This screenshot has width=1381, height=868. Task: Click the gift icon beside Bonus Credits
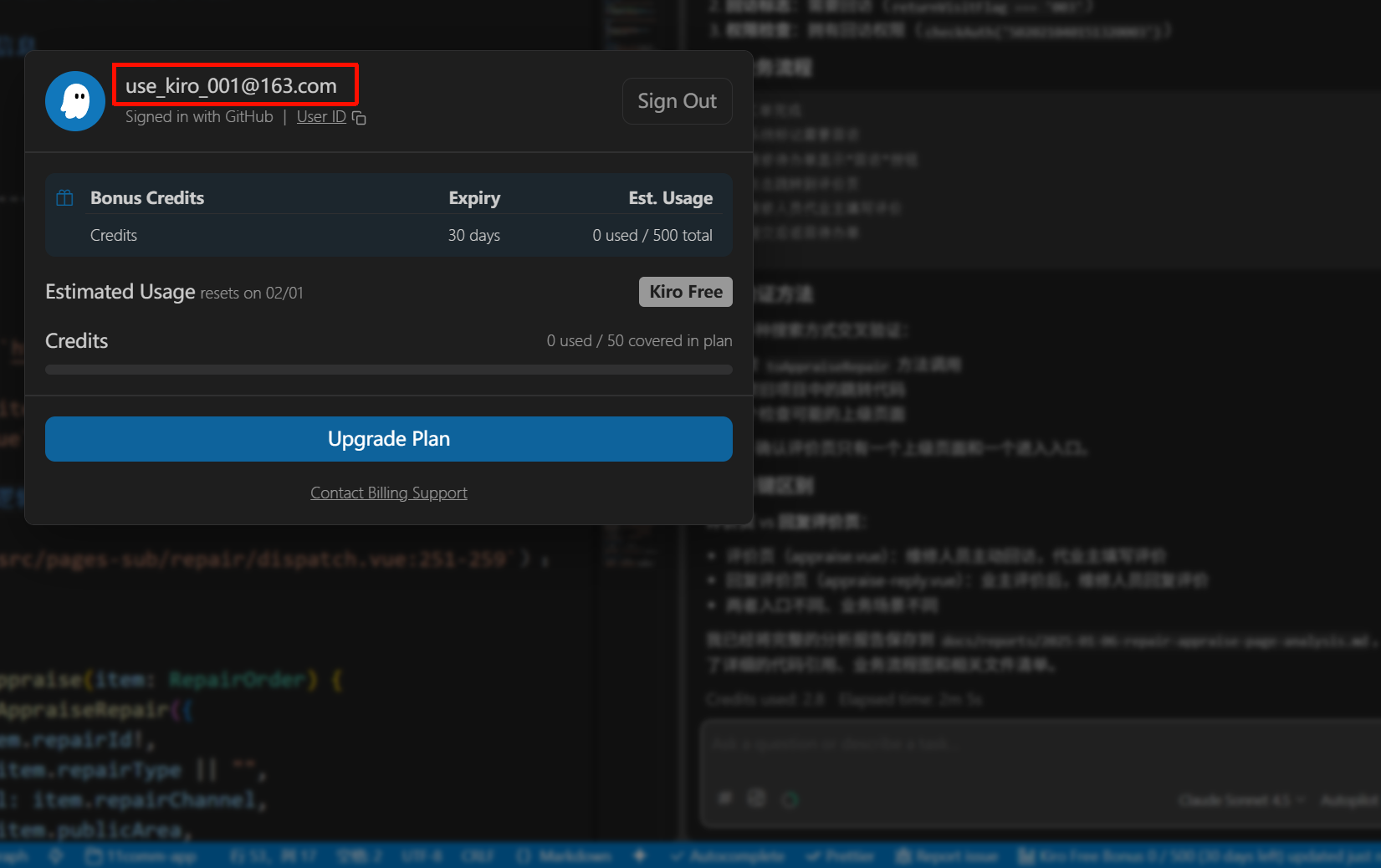[x=64, y=198]
